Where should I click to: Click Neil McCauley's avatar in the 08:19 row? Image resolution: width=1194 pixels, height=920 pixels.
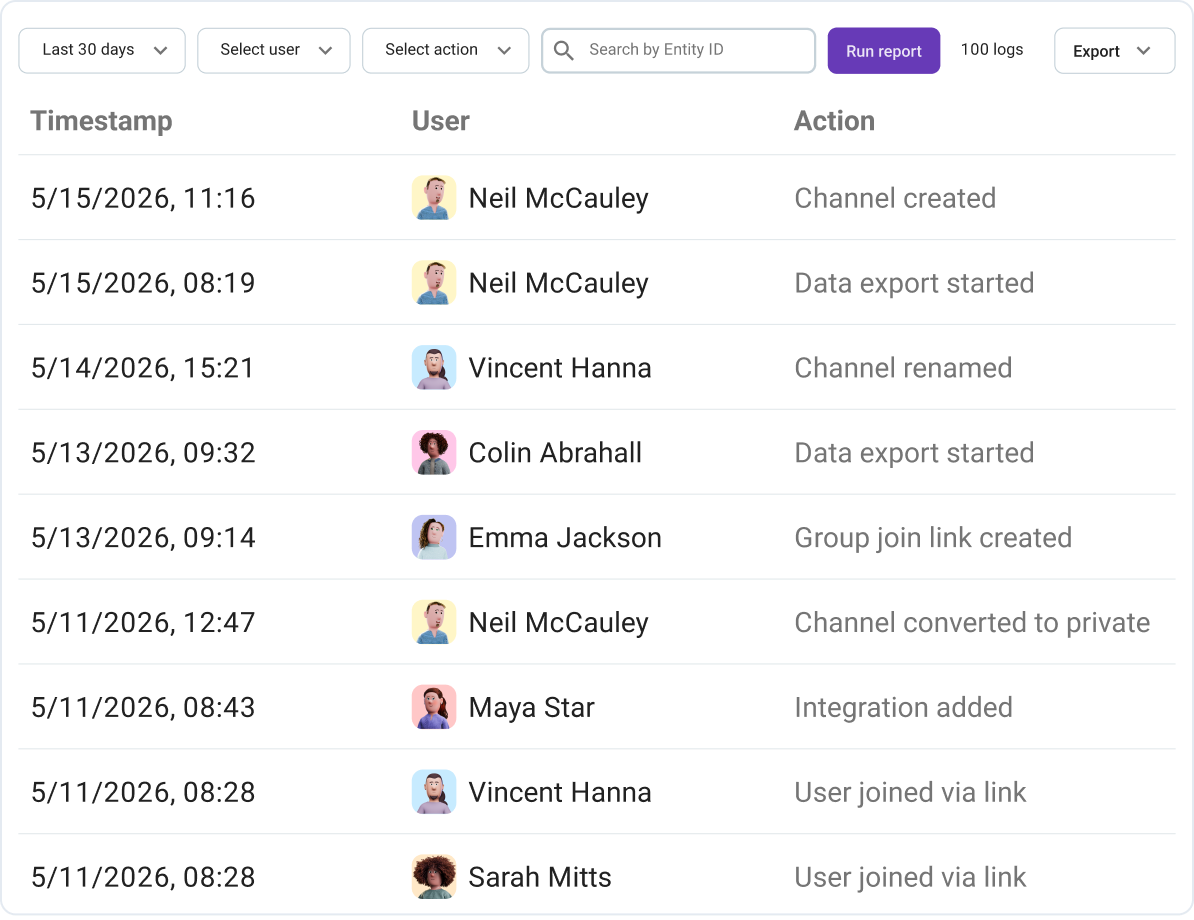pos(434,283)
